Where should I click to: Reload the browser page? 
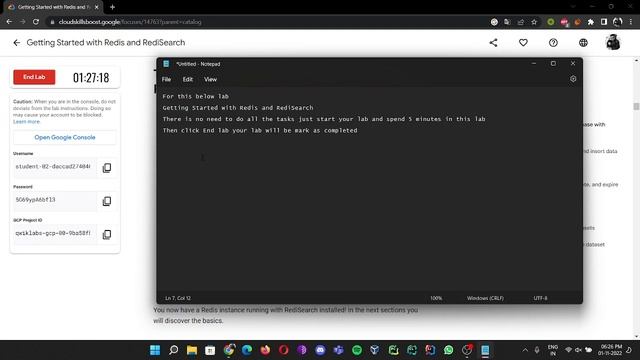[x=36, y=22]
